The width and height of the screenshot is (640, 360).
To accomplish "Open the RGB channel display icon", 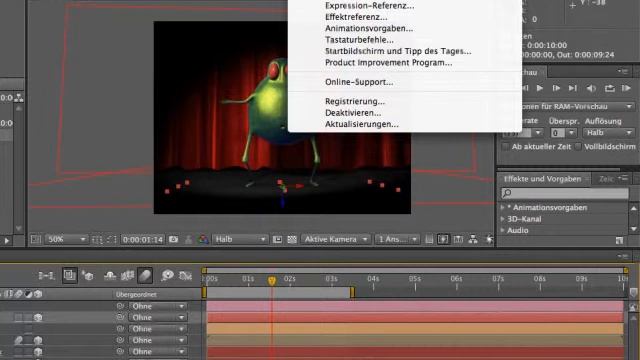I will coord(203,240).
